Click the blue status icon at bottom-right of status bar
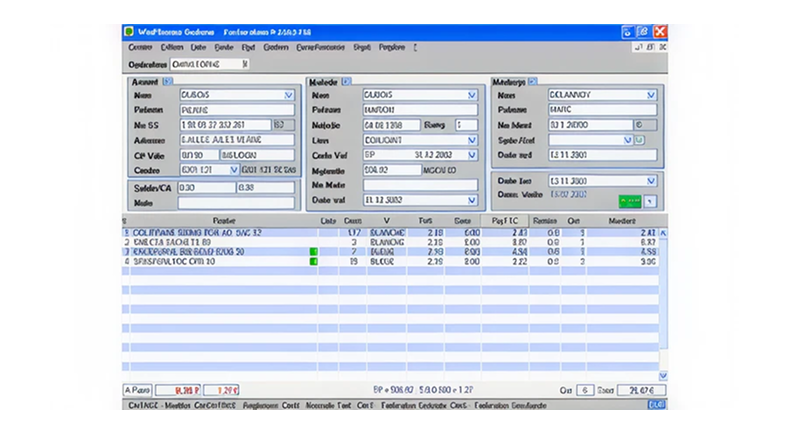This screenshot has width=790, height=438. coord(656,406)
